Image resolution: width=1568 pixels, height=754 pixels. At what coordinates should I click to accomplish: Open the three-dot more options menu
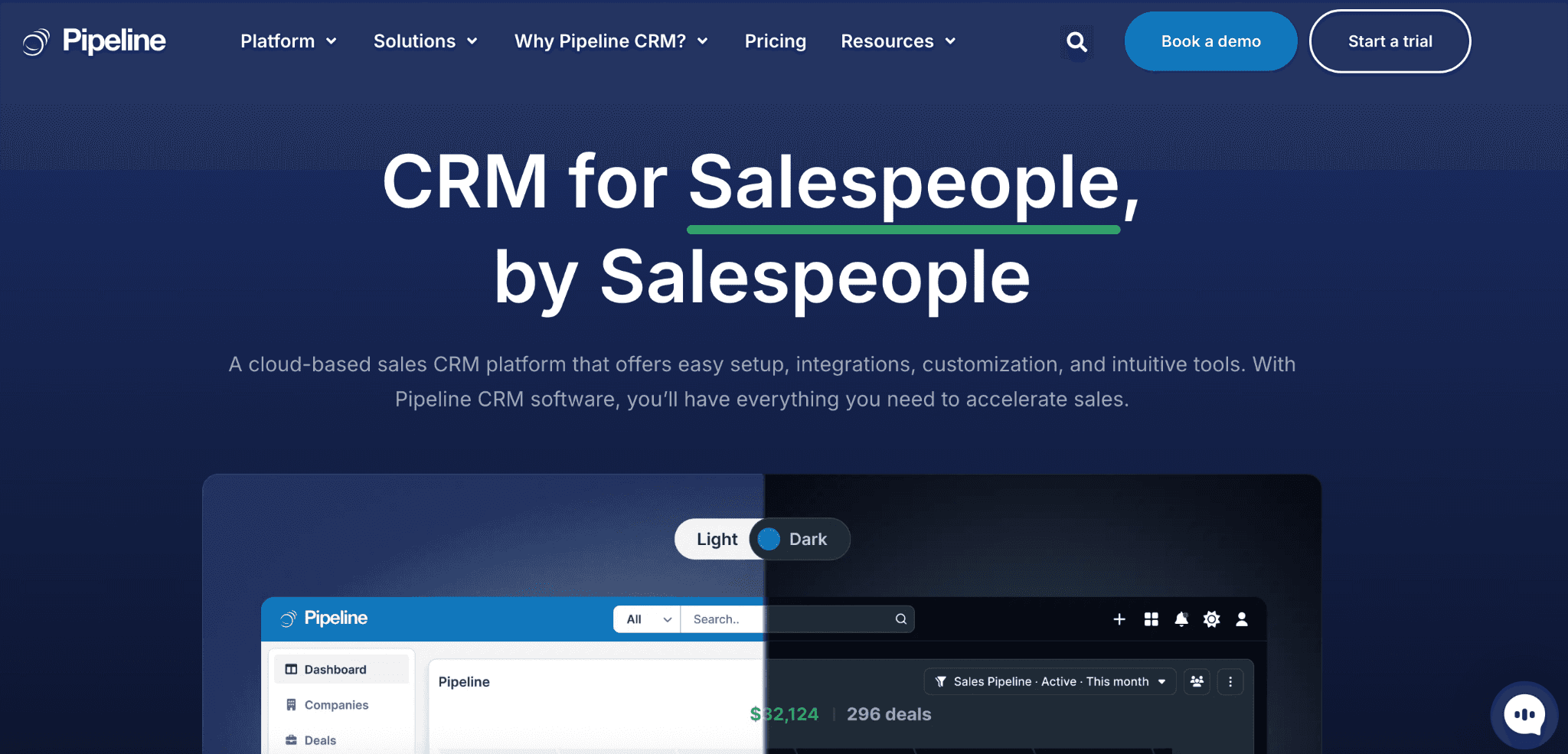tap(1230, 681)
